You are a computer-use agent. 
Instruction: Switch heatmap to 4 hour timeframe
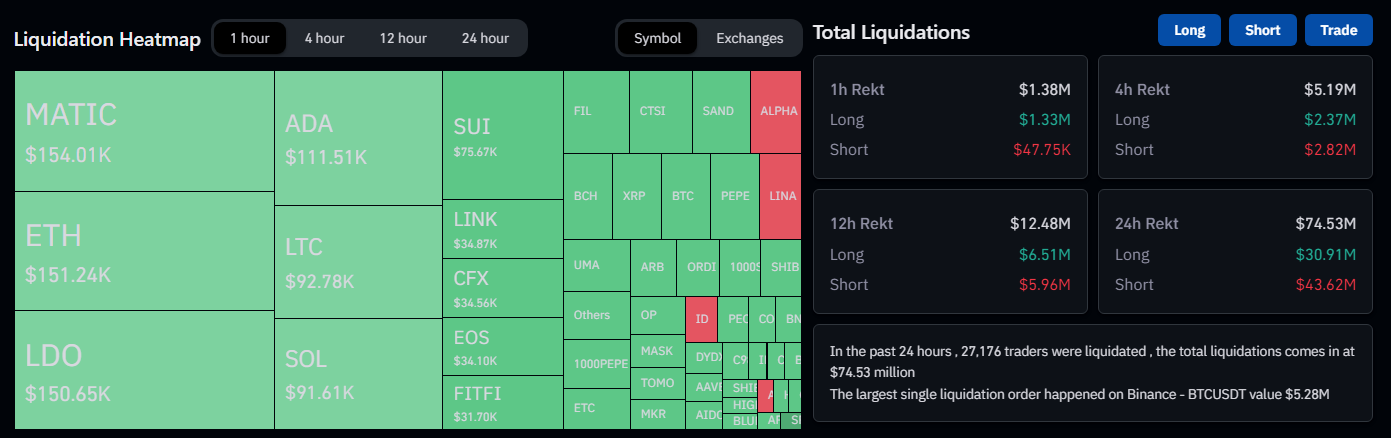(x=324, y=39)
